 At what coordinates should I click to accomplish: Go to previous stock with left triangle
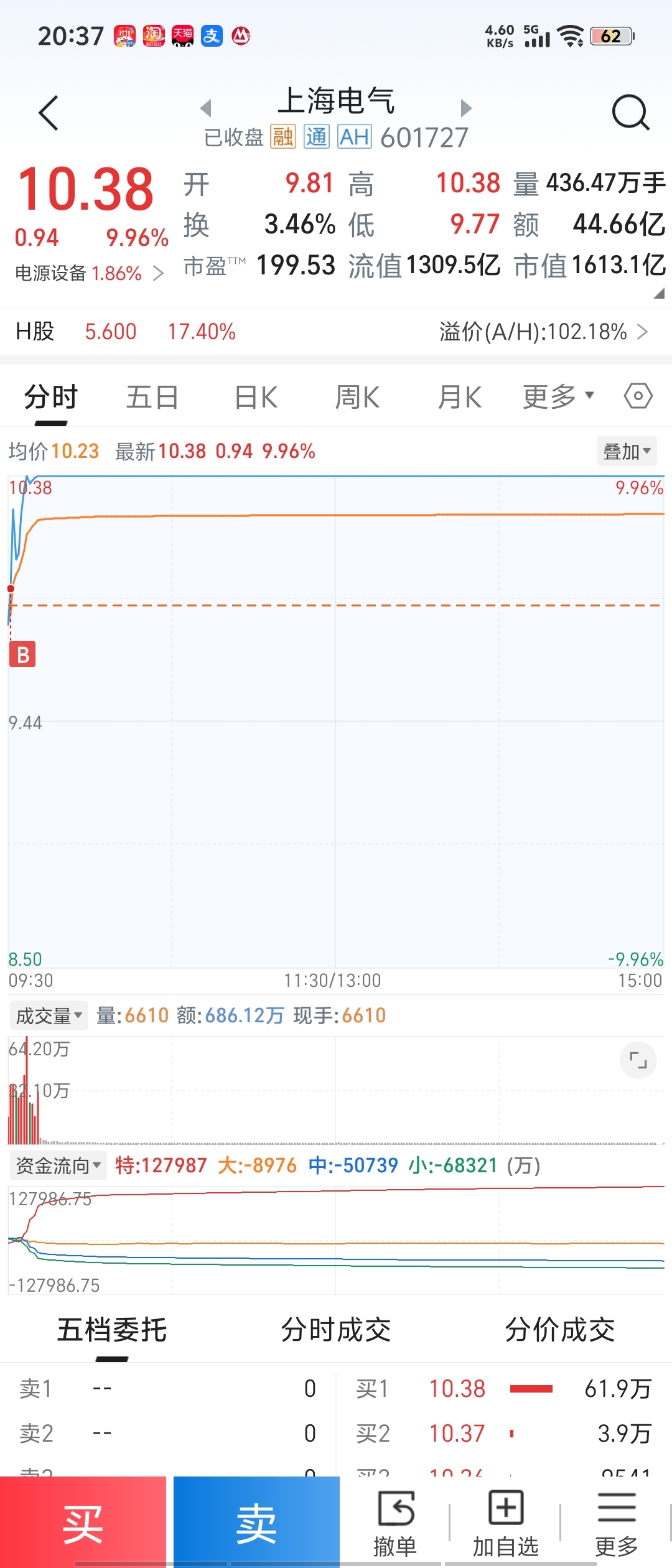click(x=206, y=108)
